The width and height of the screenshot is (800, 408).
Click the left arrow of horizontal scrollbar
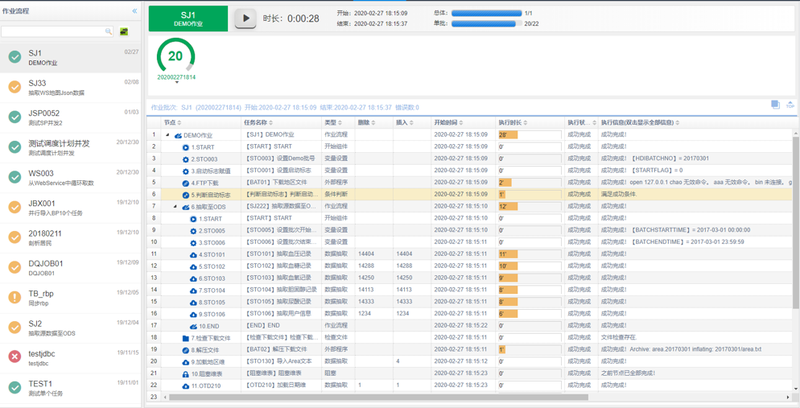pos(165,397)
